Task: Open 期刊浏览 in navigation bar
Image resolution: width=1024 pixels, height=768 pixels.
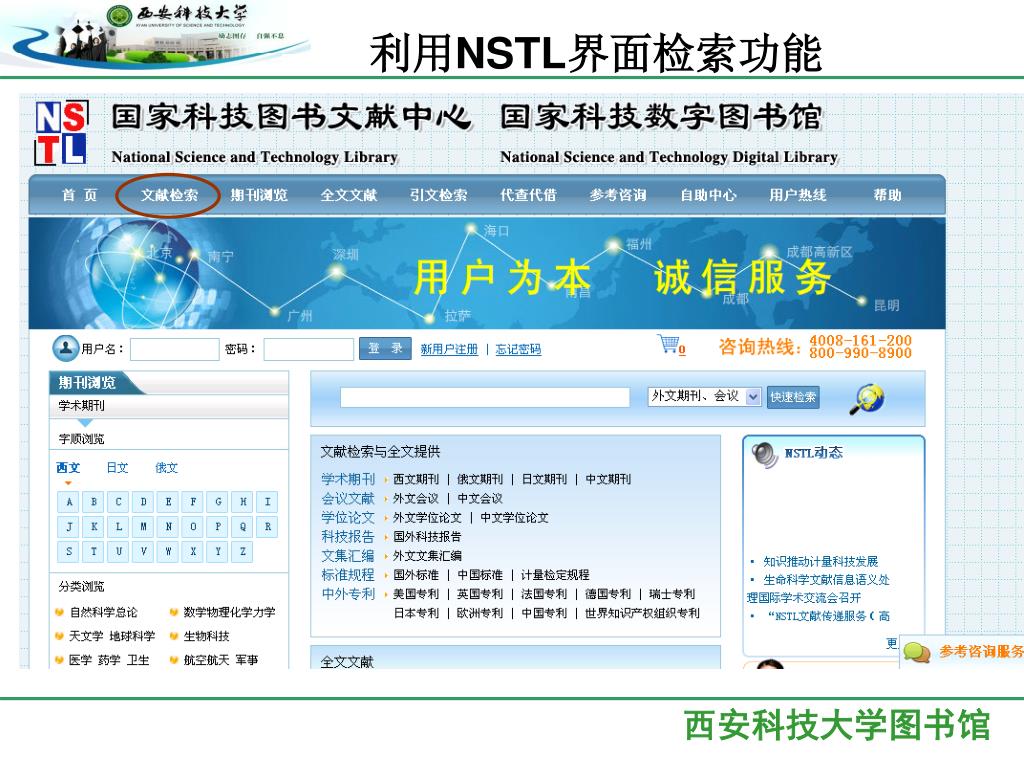Action: [259, 195]
